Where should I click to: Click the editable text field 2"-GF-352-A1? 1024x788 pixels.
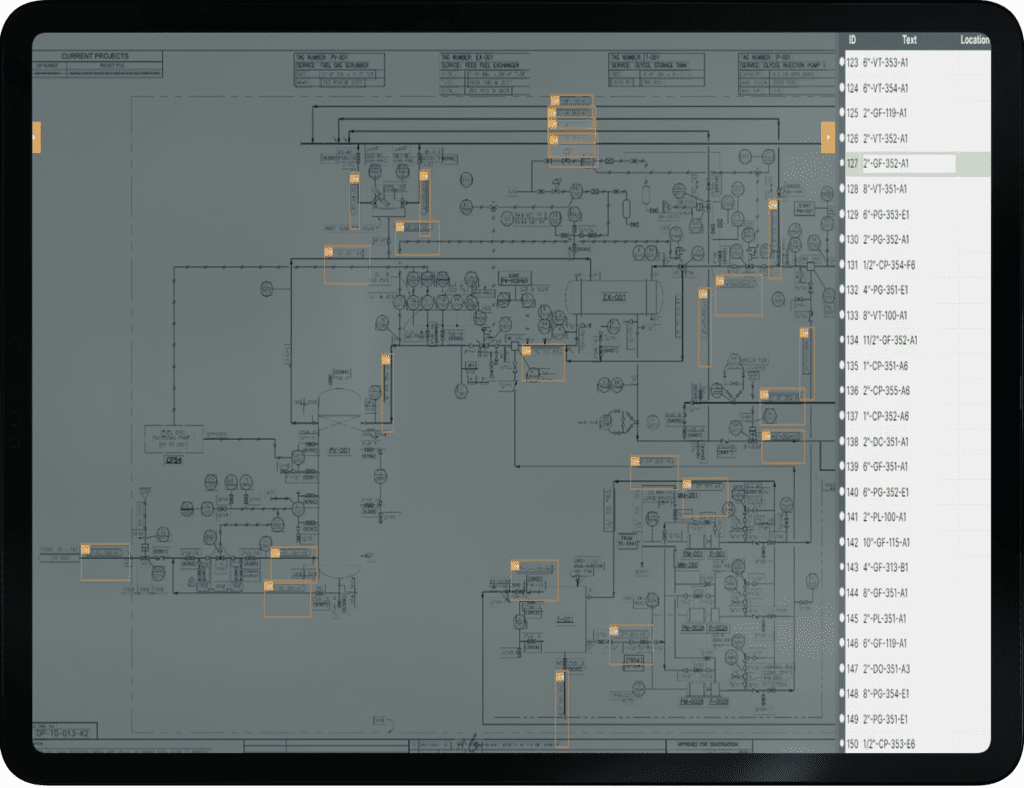(909, 164)
